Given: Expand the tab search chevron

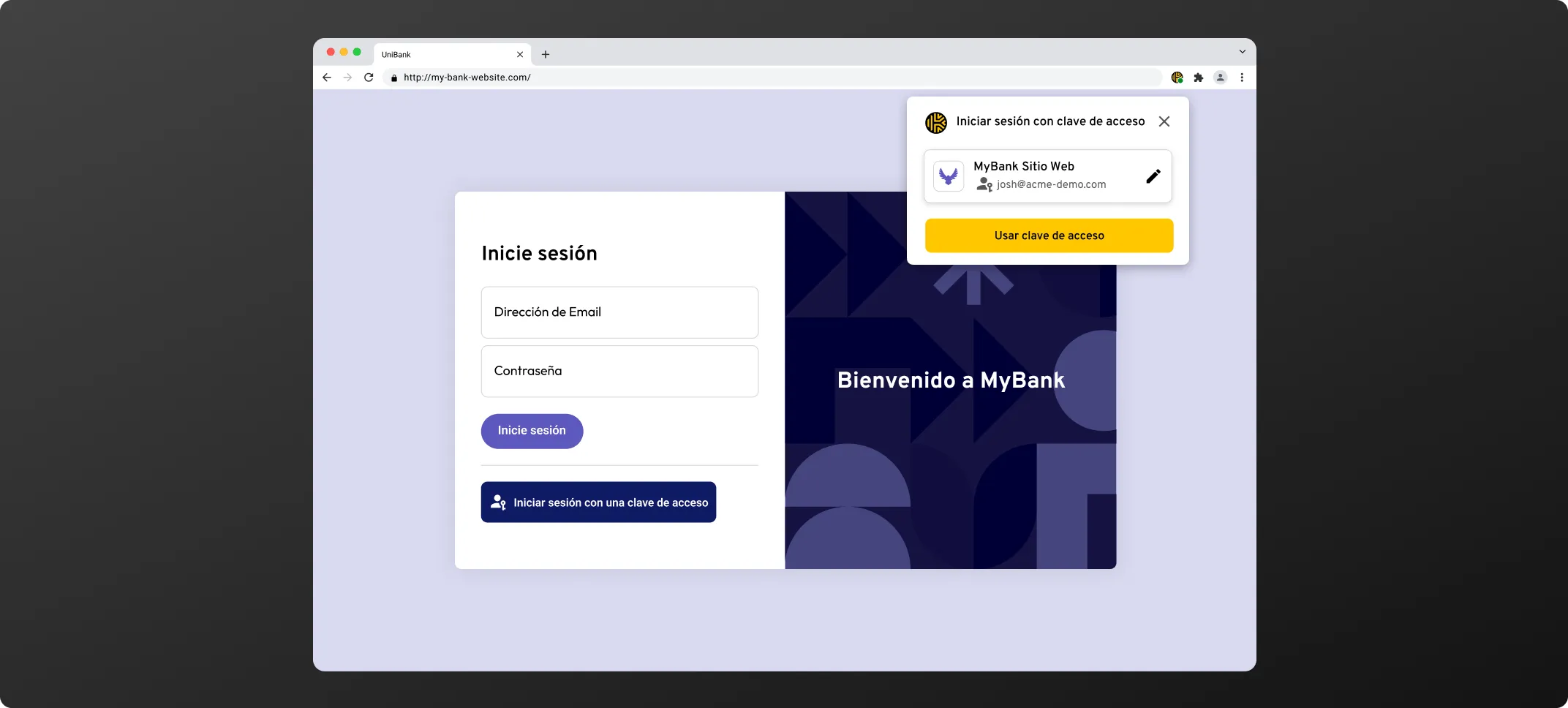Looking at the screenshot, I should (1242, 52).
